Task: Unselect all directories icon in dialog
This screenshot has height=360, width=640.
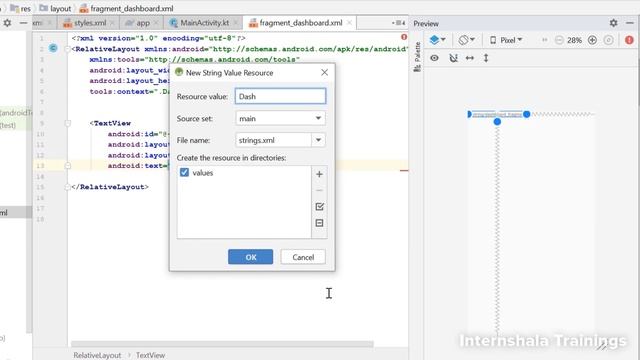Action: click(x=320, y=223)
